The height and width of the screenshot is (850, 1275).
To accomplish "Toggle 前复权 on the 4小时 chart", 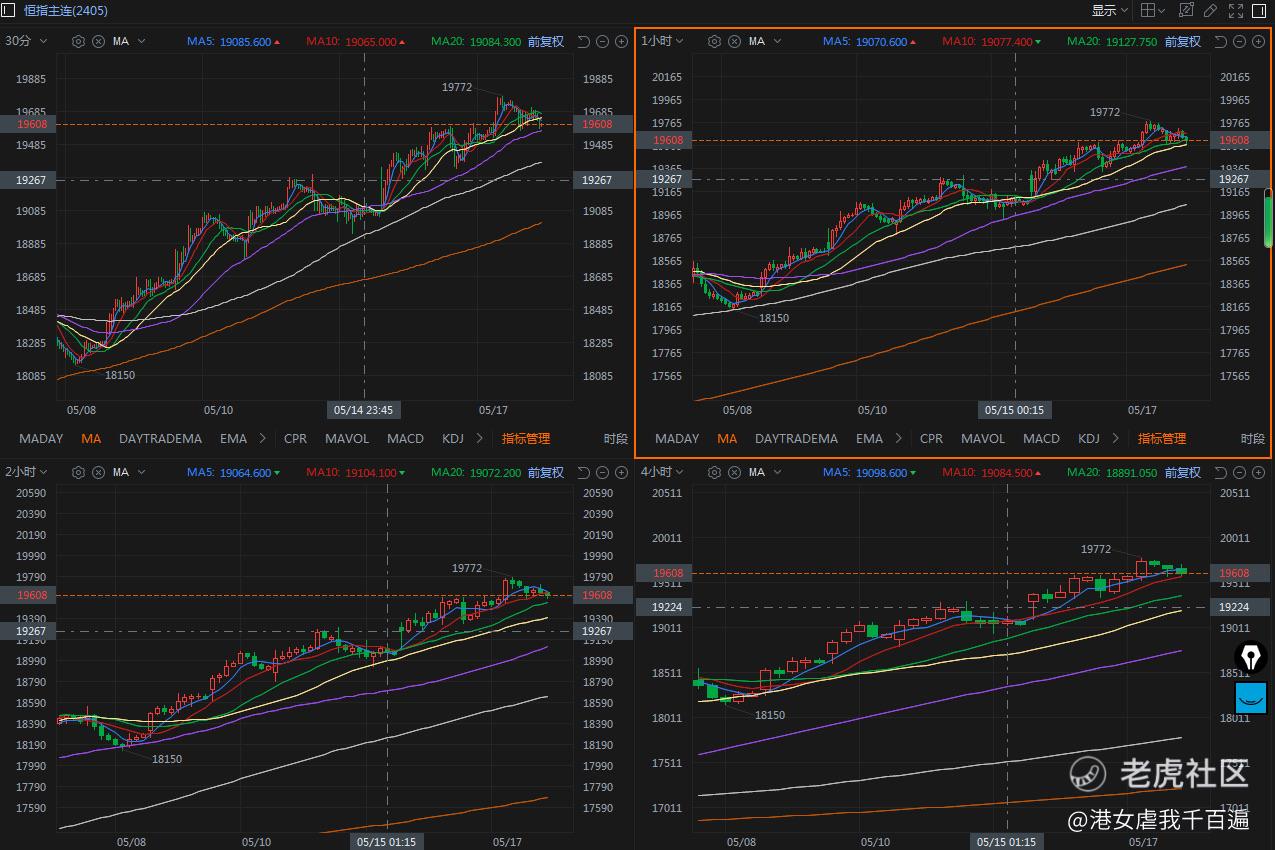I will (1182, 472).
